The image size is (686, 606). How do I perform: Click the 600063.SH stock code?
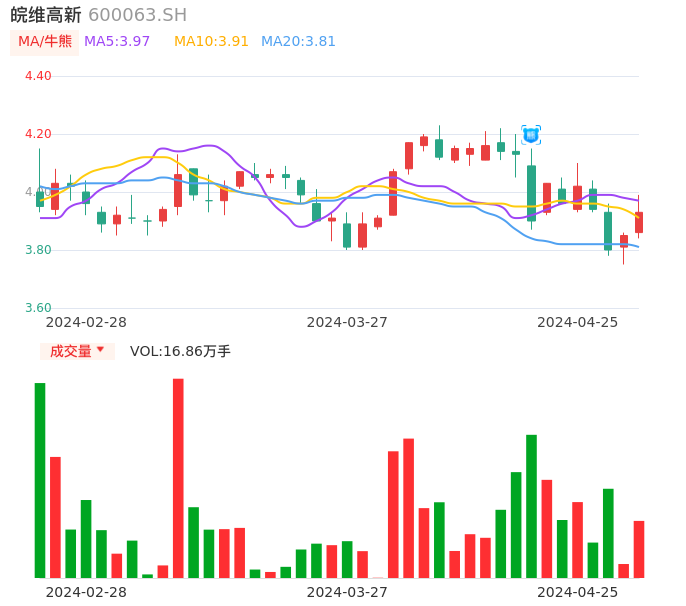click(137, 15)
